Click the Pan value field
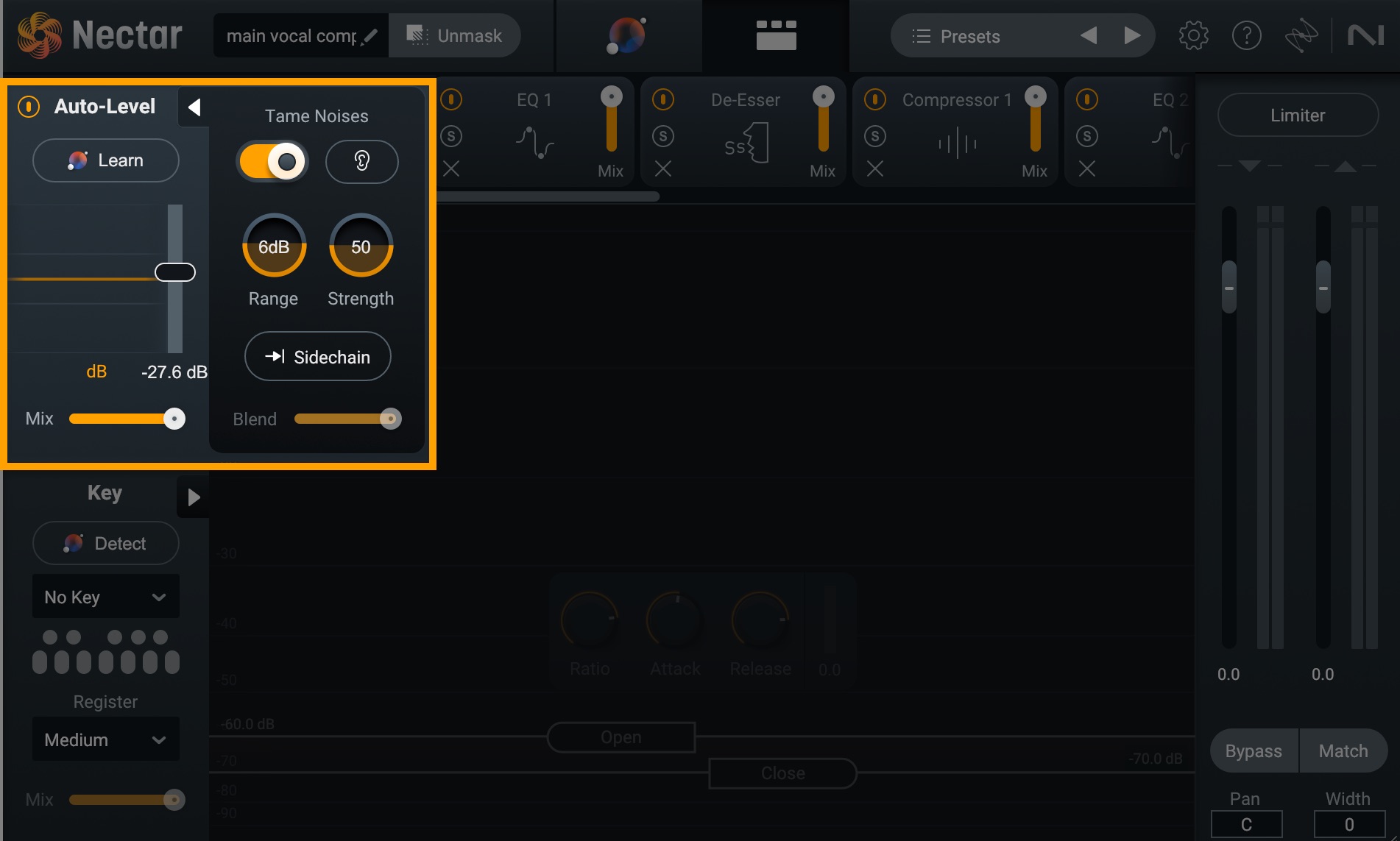 tap(1246, 824)
